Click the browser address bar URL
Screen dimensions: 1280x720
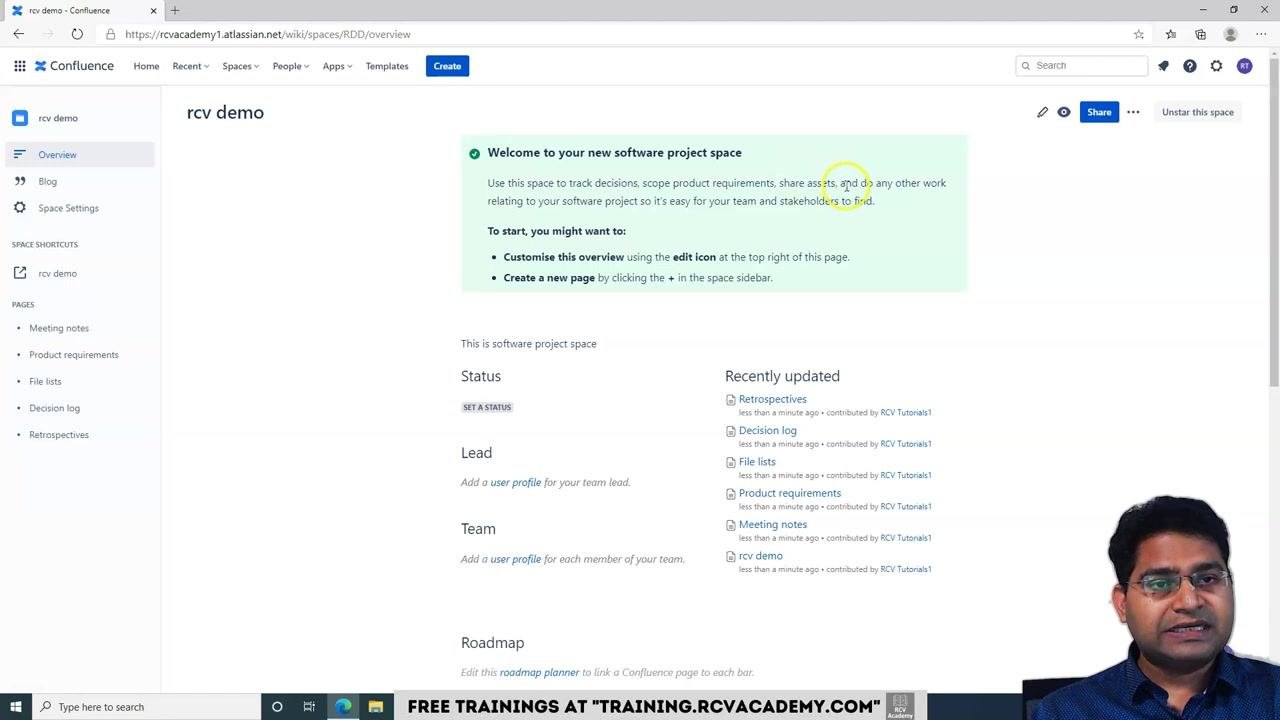[x=268, y=34]
